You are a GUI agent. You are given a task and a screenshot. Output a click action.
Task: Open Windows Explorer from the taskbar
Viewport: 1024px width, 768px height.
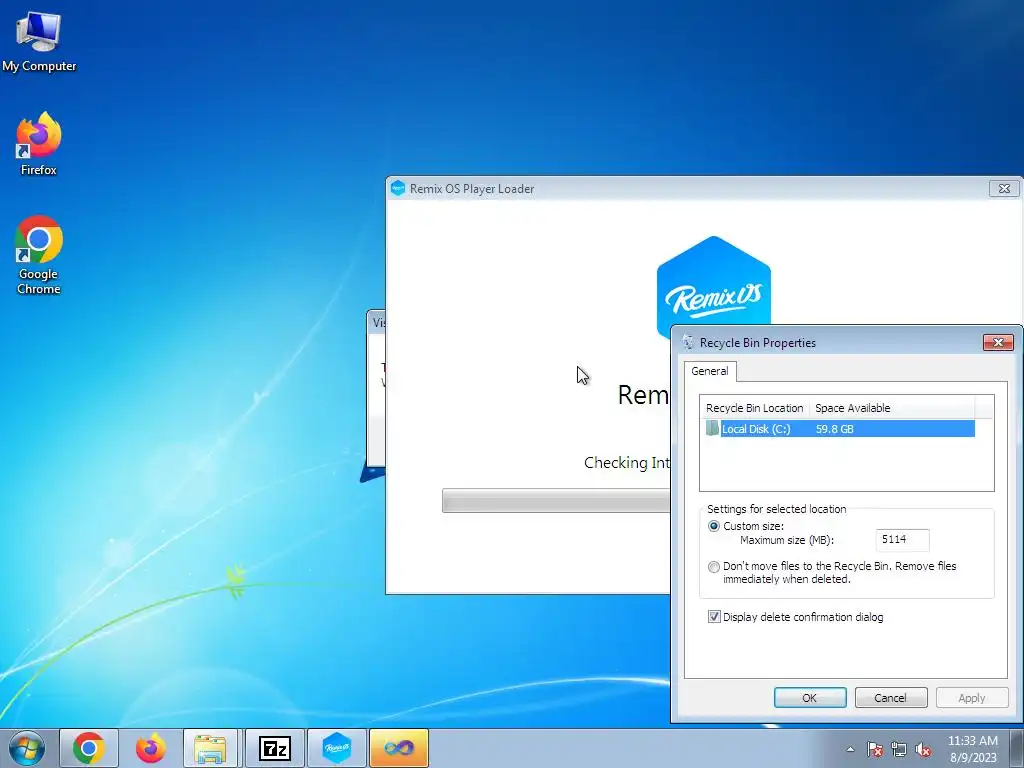pyautogui.click(x=210, y=748)
